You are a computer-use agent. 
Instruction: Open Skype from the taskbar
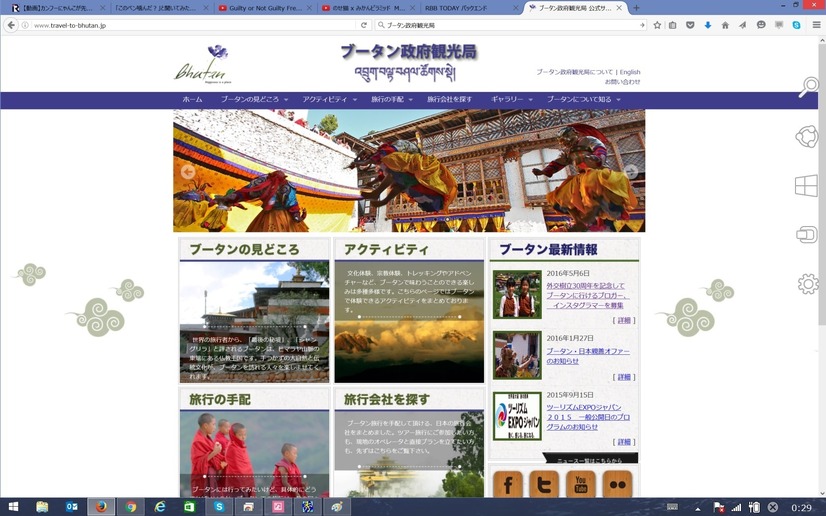pyautogui.click(x=219, y=507)
